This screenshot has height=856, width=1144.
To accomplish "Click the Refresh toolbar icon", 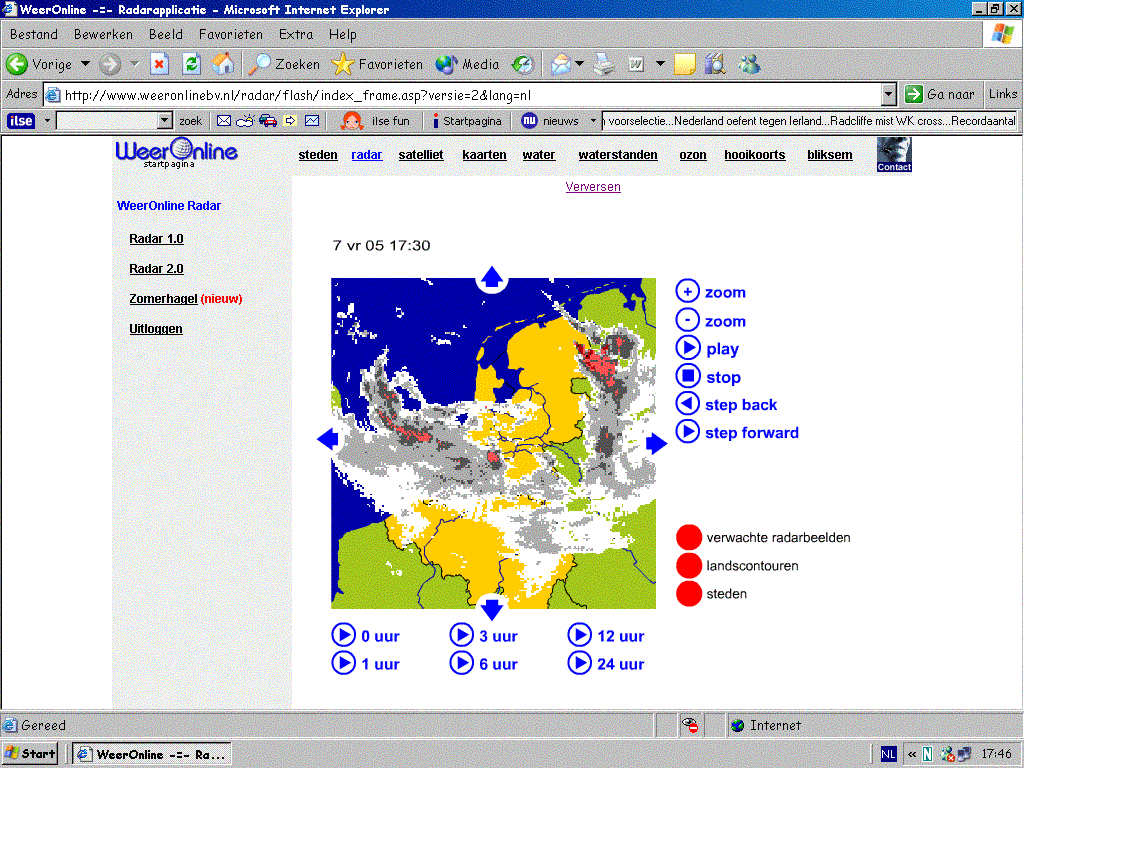I will 191,64.
